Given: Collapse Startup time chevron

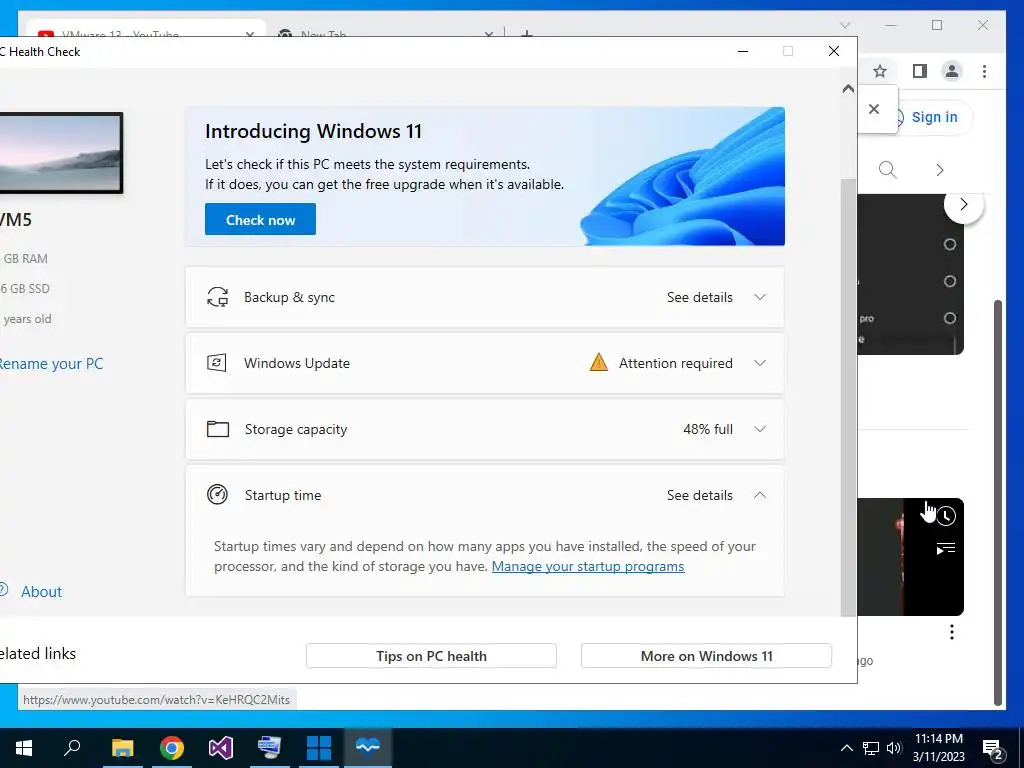Looking at the screenshot, I should (x=760, y=495).
